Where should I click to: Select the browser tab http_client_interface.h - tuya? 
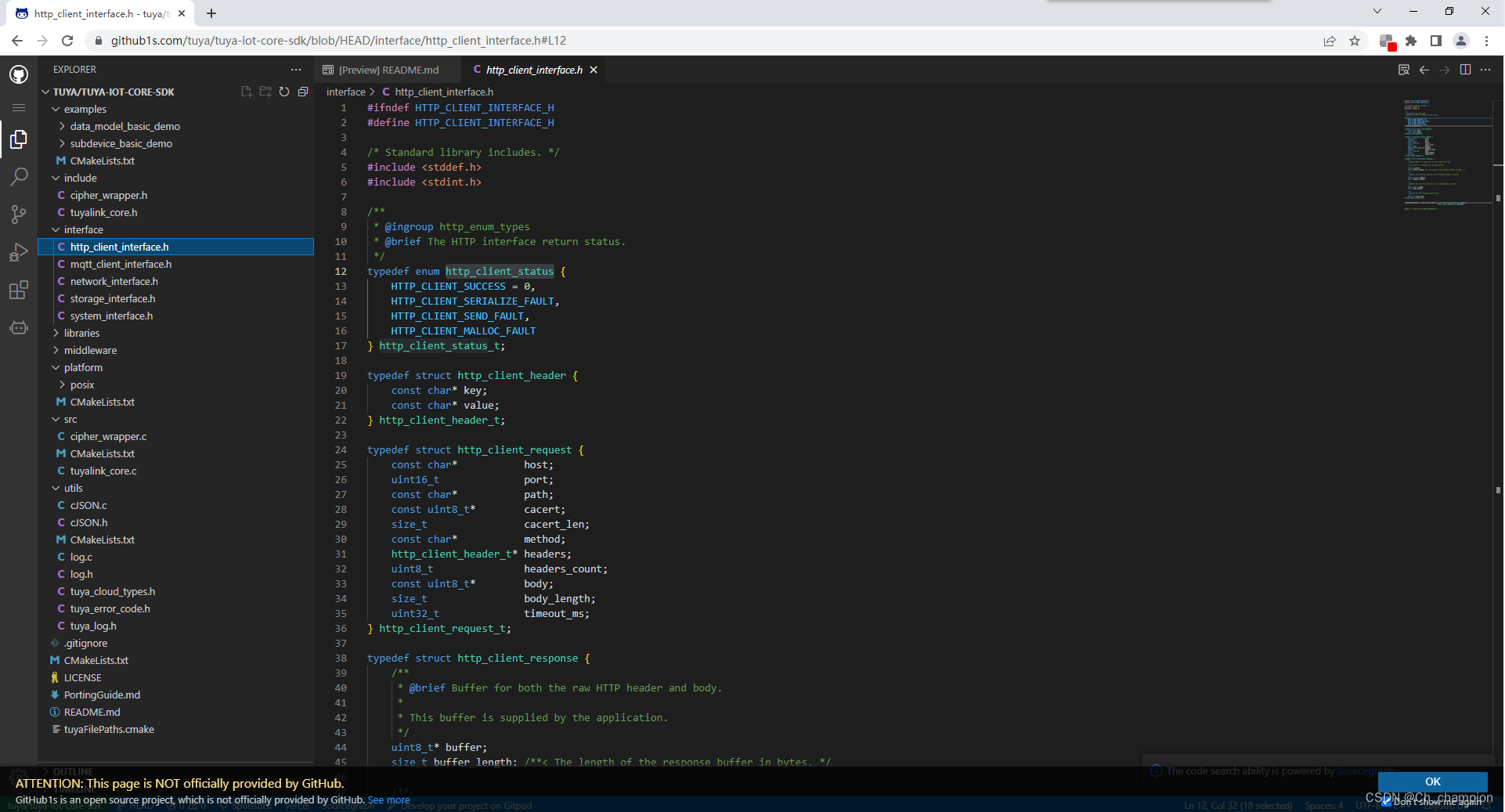click(102, 13)
